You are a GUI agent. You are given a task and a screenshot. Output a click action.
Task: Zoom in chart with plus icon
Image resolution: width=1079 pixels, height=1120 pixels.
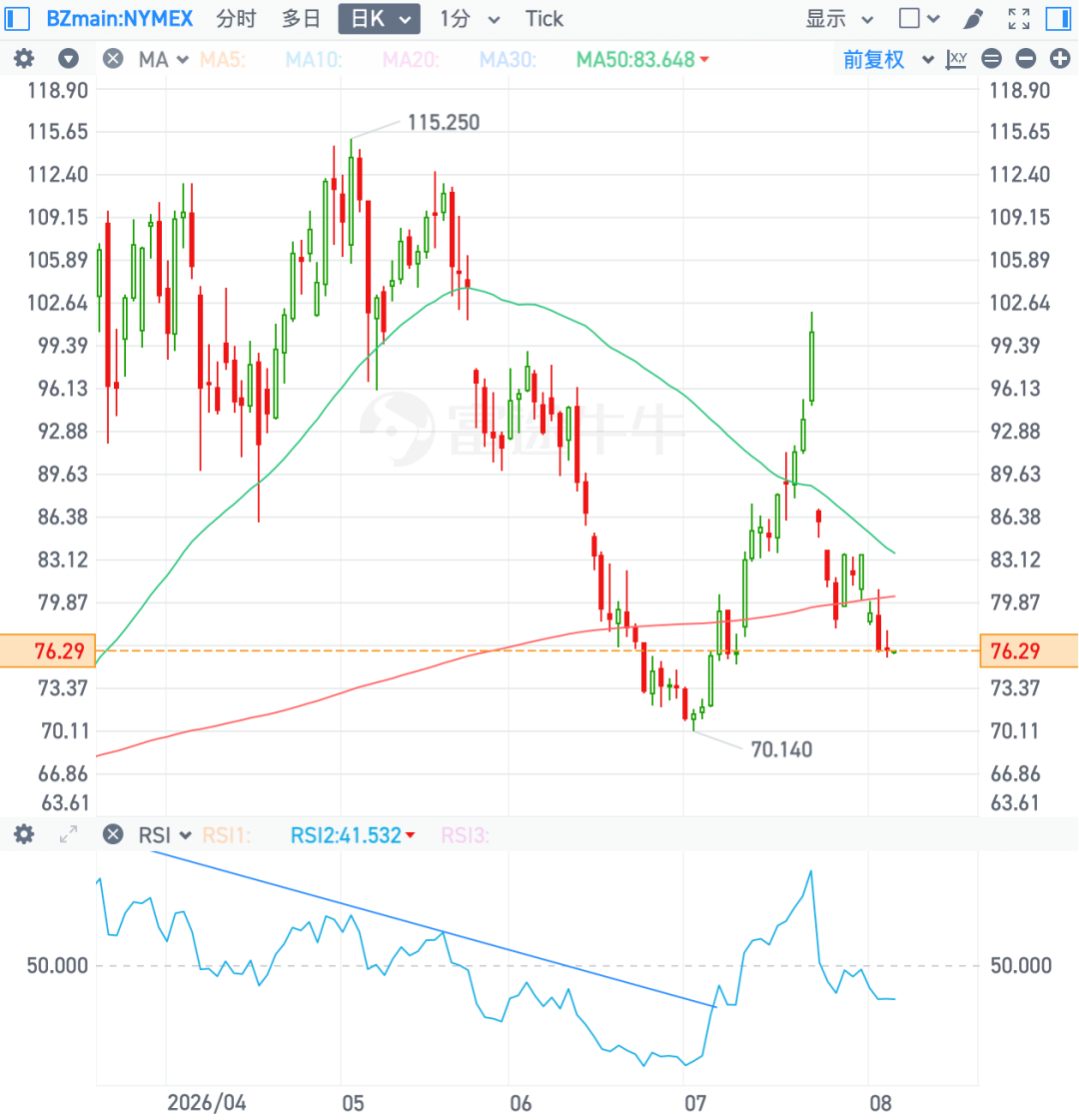coord(1060,59)
